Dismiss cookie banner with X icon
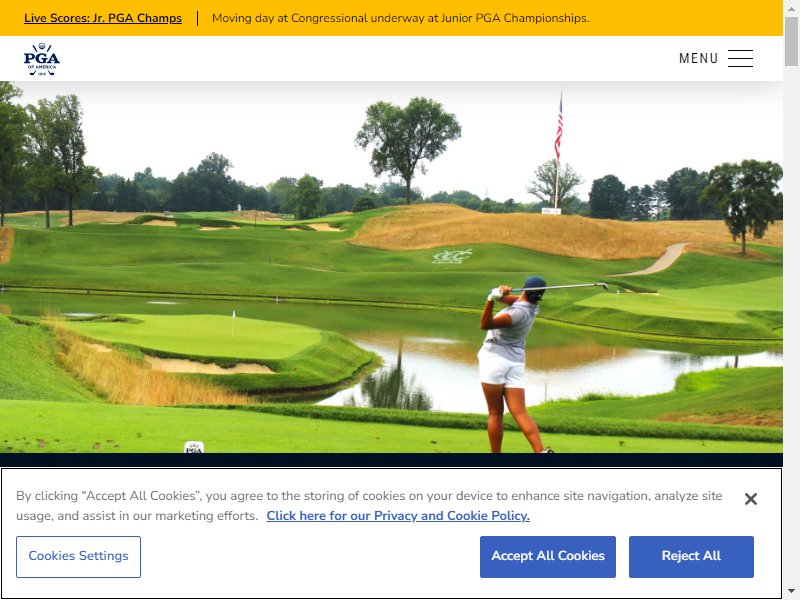800x600 pixels. (x=751, y=499)
